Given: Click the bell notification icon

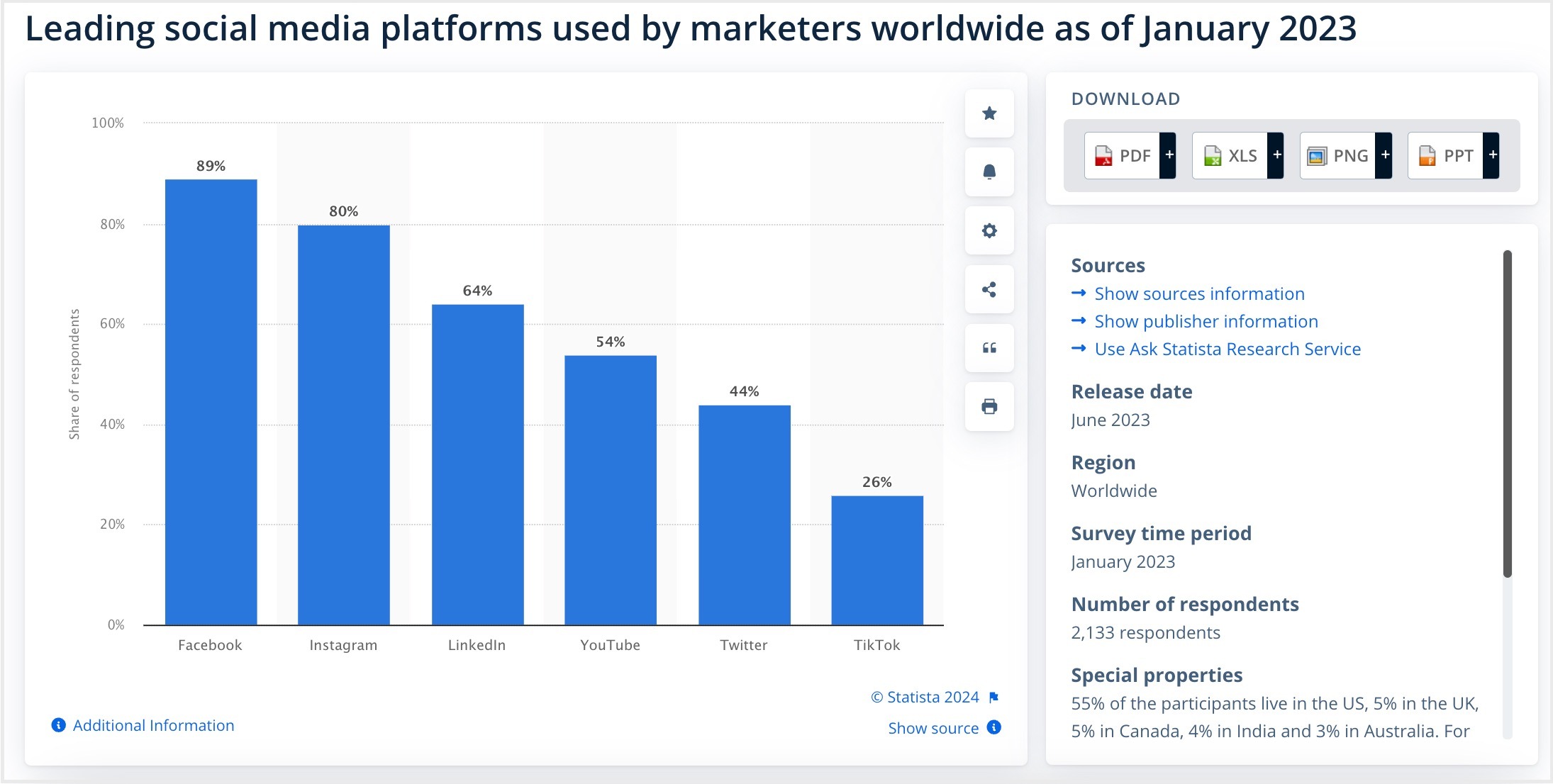Looking at the screenshot, I should (x=989, y=172).
